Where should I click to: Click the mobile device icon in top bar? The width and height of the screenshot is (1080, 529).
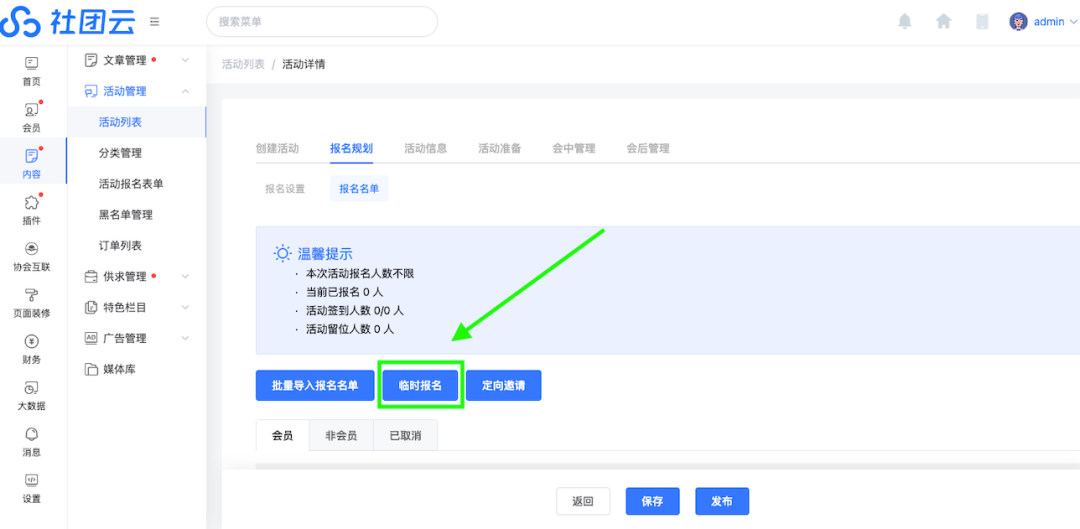pos(982,21)
